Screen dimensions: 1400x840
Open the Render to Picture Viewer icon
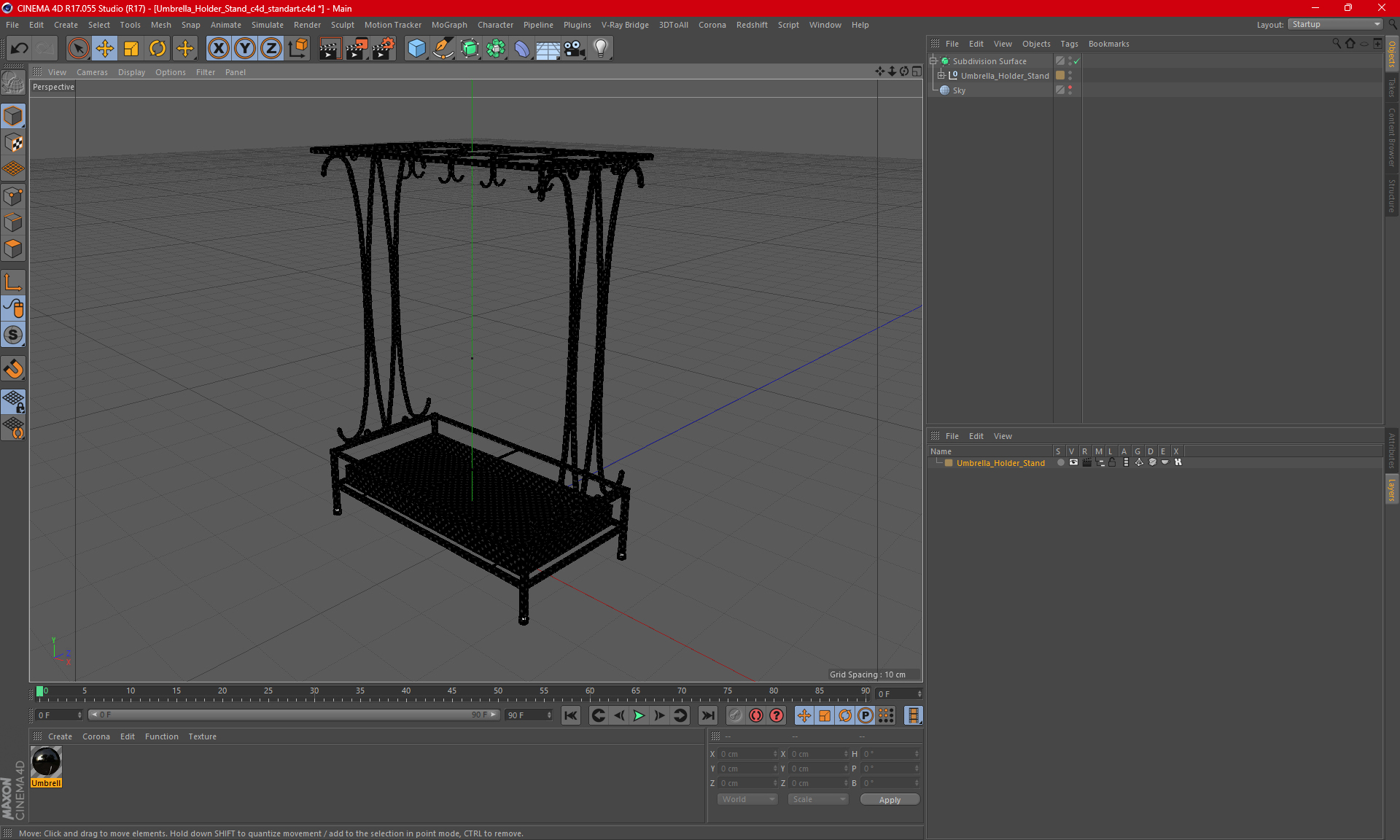click(357, 49)
